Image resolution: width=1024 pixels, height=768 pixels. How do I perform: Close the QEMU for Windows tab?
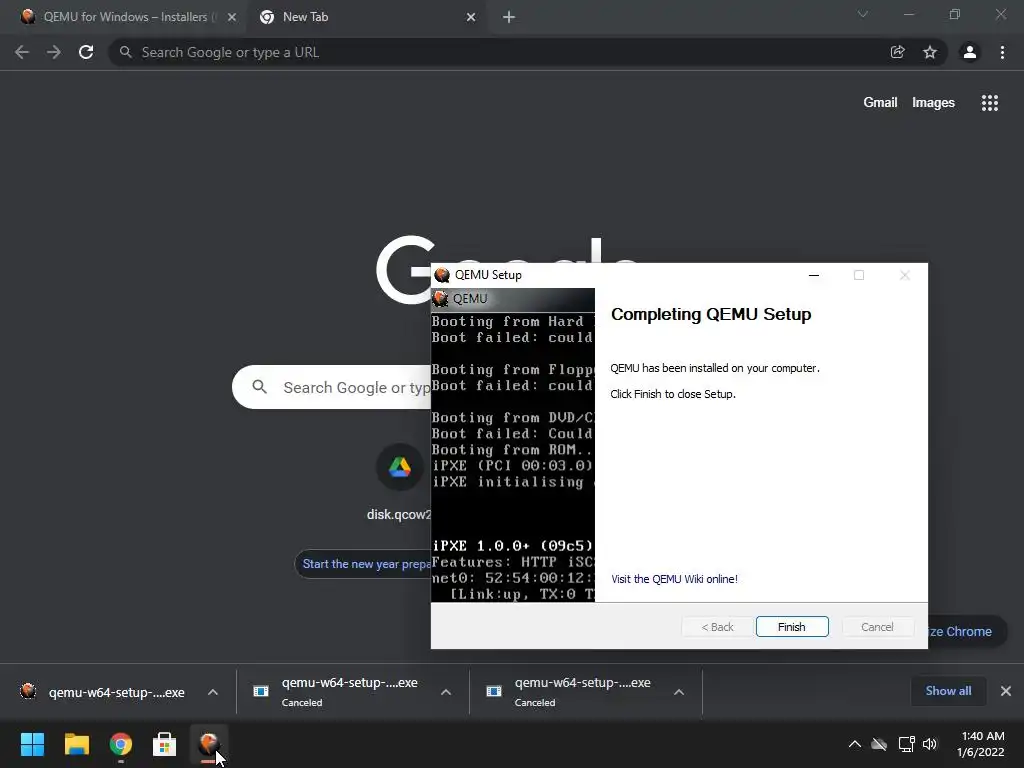pos(232,18)
